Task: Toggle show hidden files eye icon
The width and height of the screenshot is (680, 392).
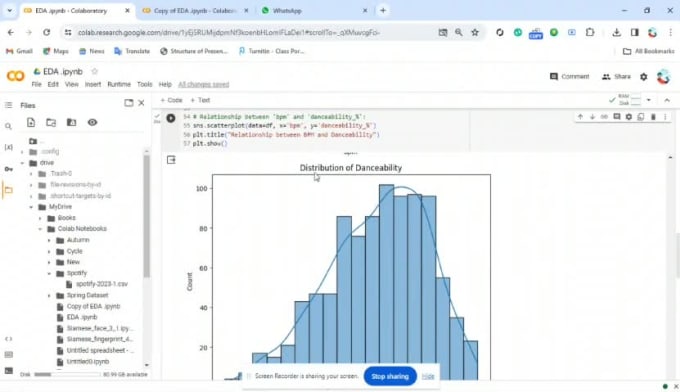Action: coord(92,123)
